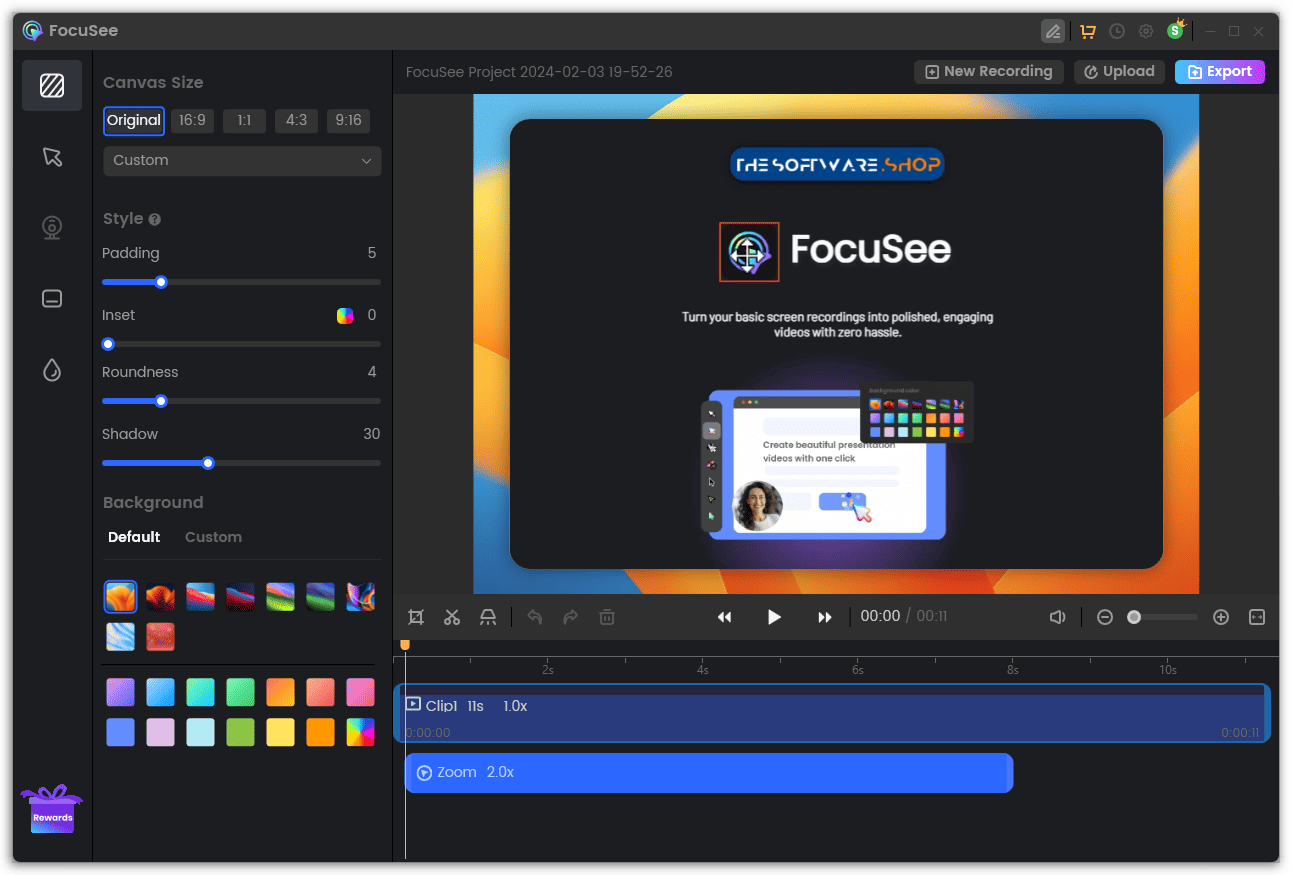The image size is (1292, 875).
Task: Choose the yellow background swatch
Action: click(280, 732)
